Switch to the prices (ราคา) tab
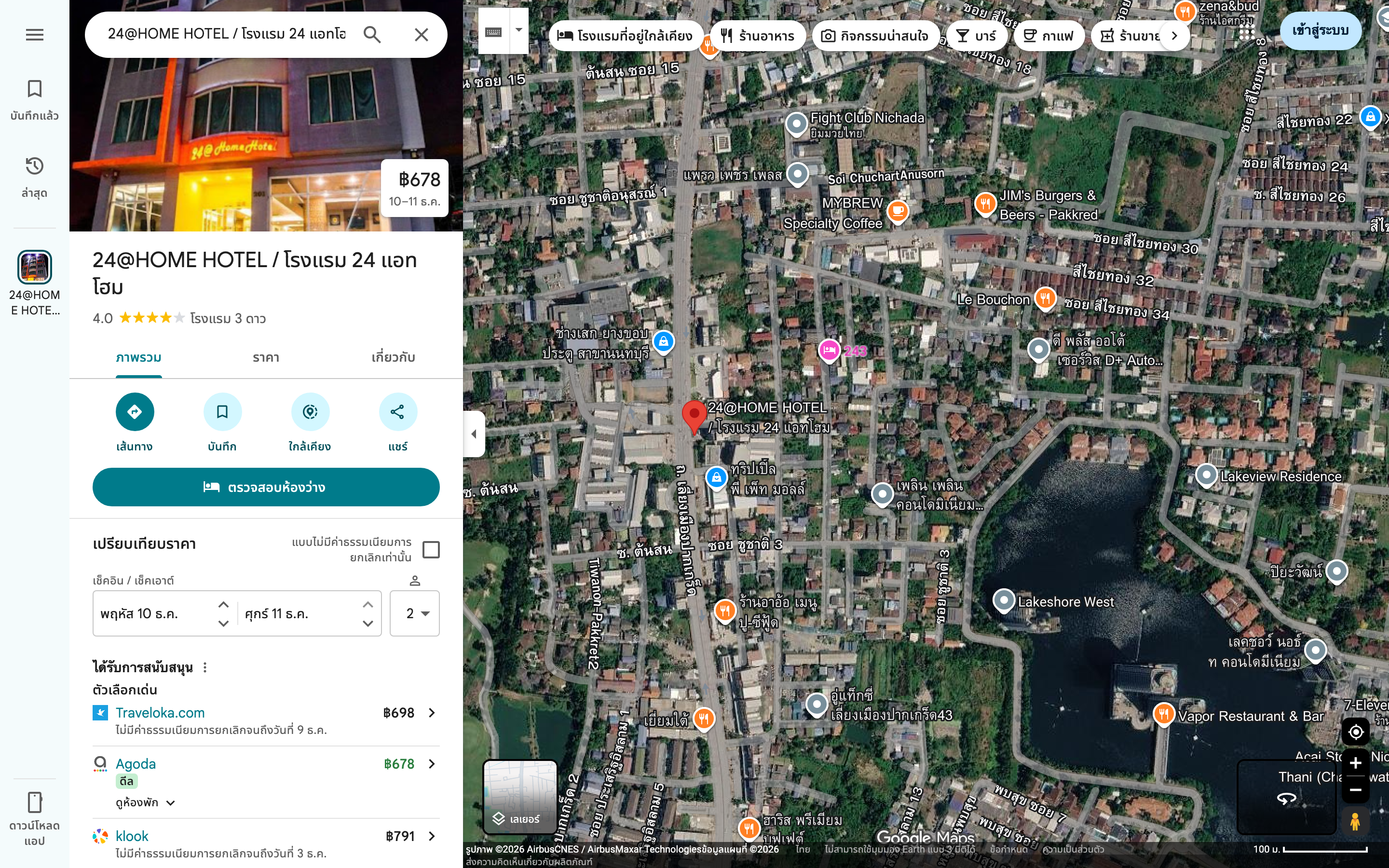Image resolution: width=1389 pixels, height=868 pixels. click(266, 358)
